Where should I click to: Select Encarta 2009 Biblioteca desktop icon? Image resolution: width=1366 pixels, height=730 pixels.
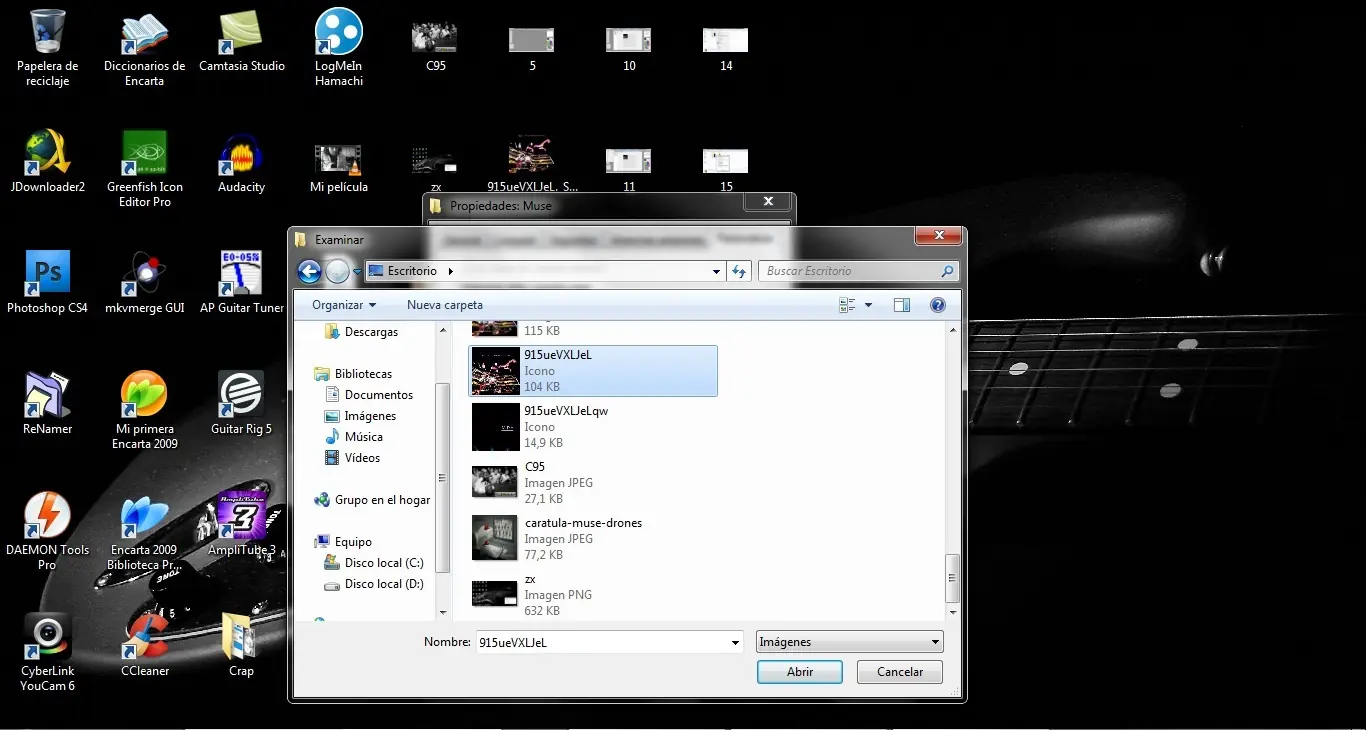[144, 531]
